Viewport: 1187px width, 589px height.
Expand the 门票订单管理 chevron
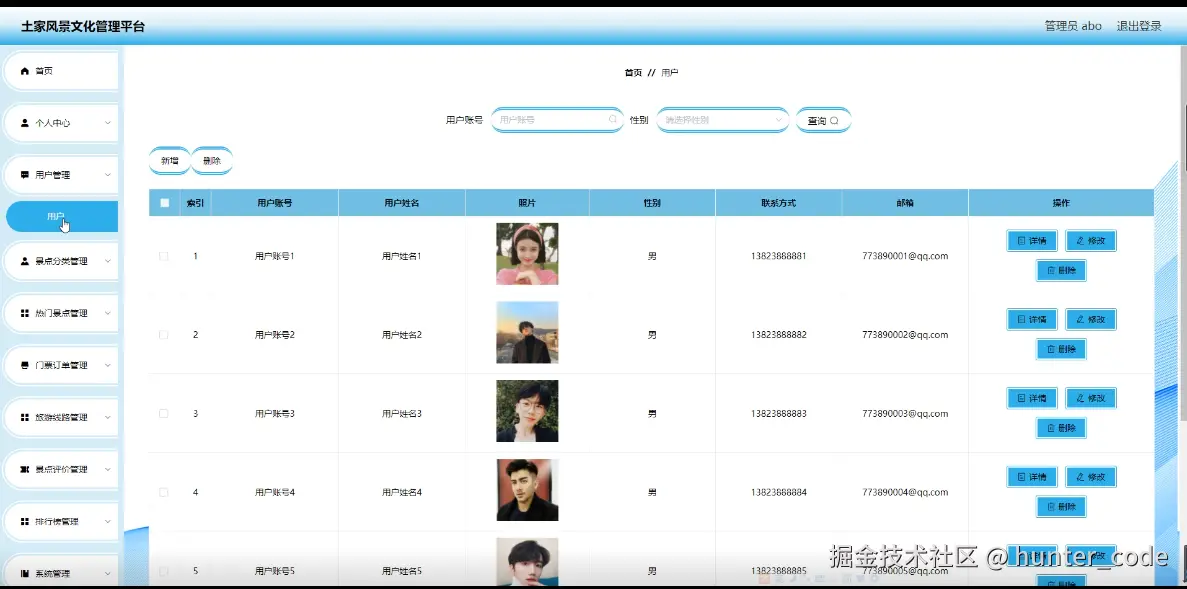[x=107, y=366]
